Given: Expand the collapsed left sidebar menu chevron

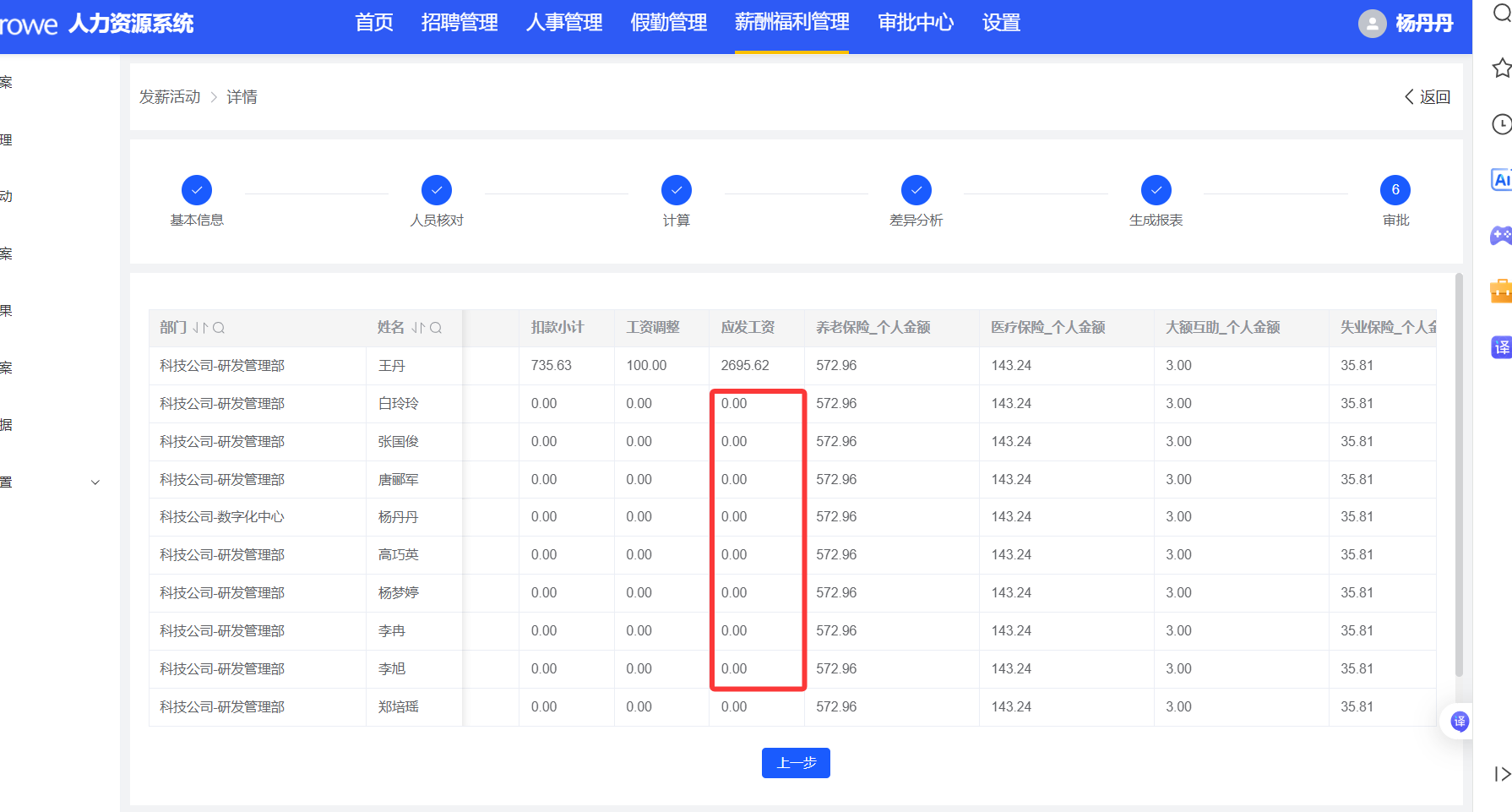Looking at the screenshot, I should tap(95, 482).
